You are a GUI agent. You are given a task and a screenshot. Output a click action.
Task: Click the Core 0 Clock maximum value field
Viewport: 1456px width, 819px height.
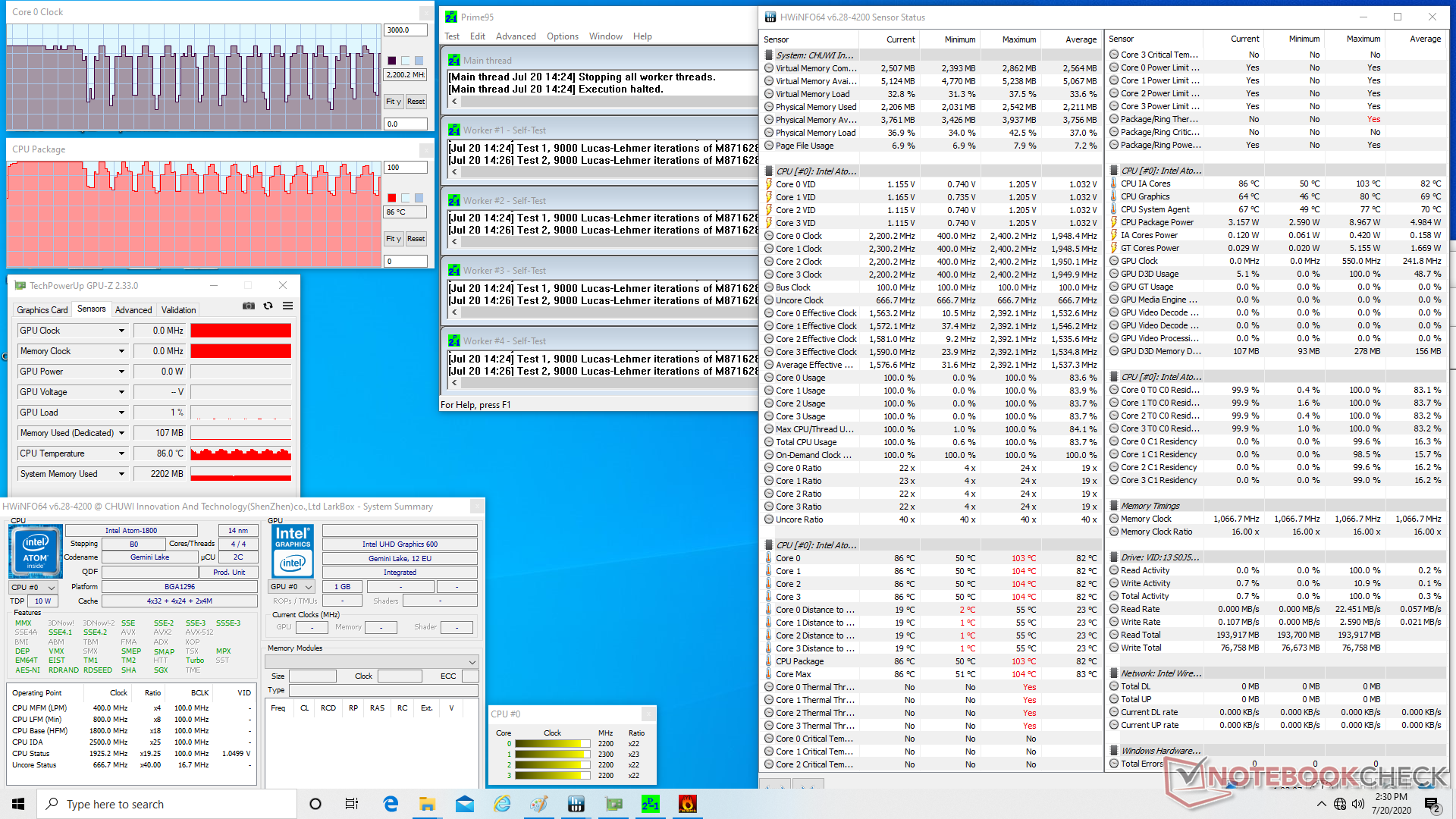point(406,30)
